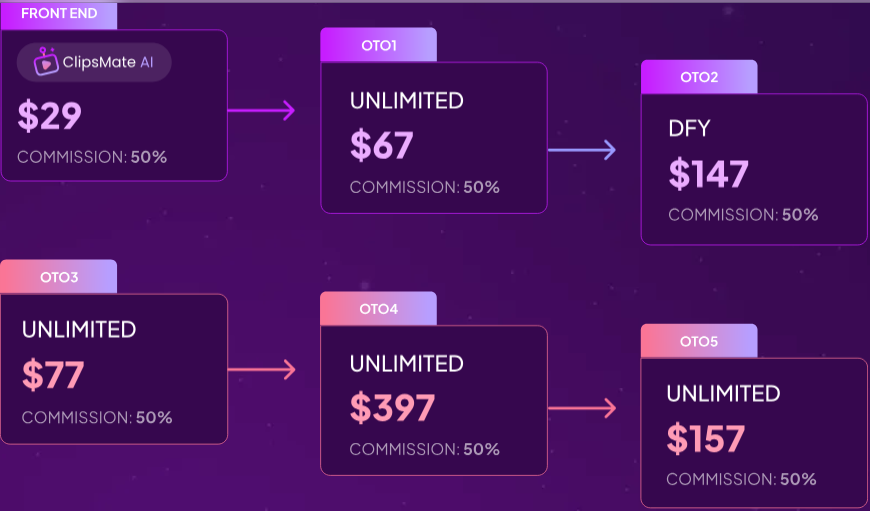Select the $147 DFY price

[708, 175]
